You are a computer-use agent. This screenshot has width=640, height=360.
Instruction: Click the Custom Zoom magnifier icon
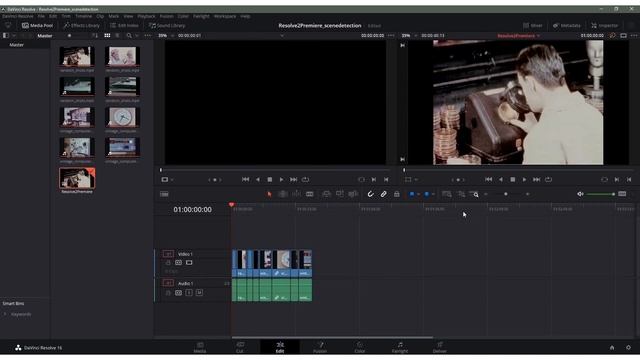tap(474, 194)
